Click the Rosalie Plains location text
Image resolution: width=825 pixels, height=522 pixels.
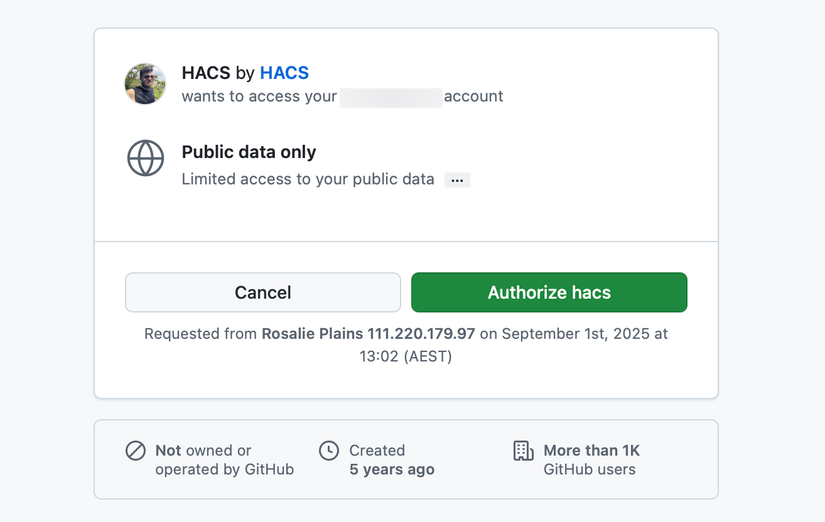pos(312,334)
